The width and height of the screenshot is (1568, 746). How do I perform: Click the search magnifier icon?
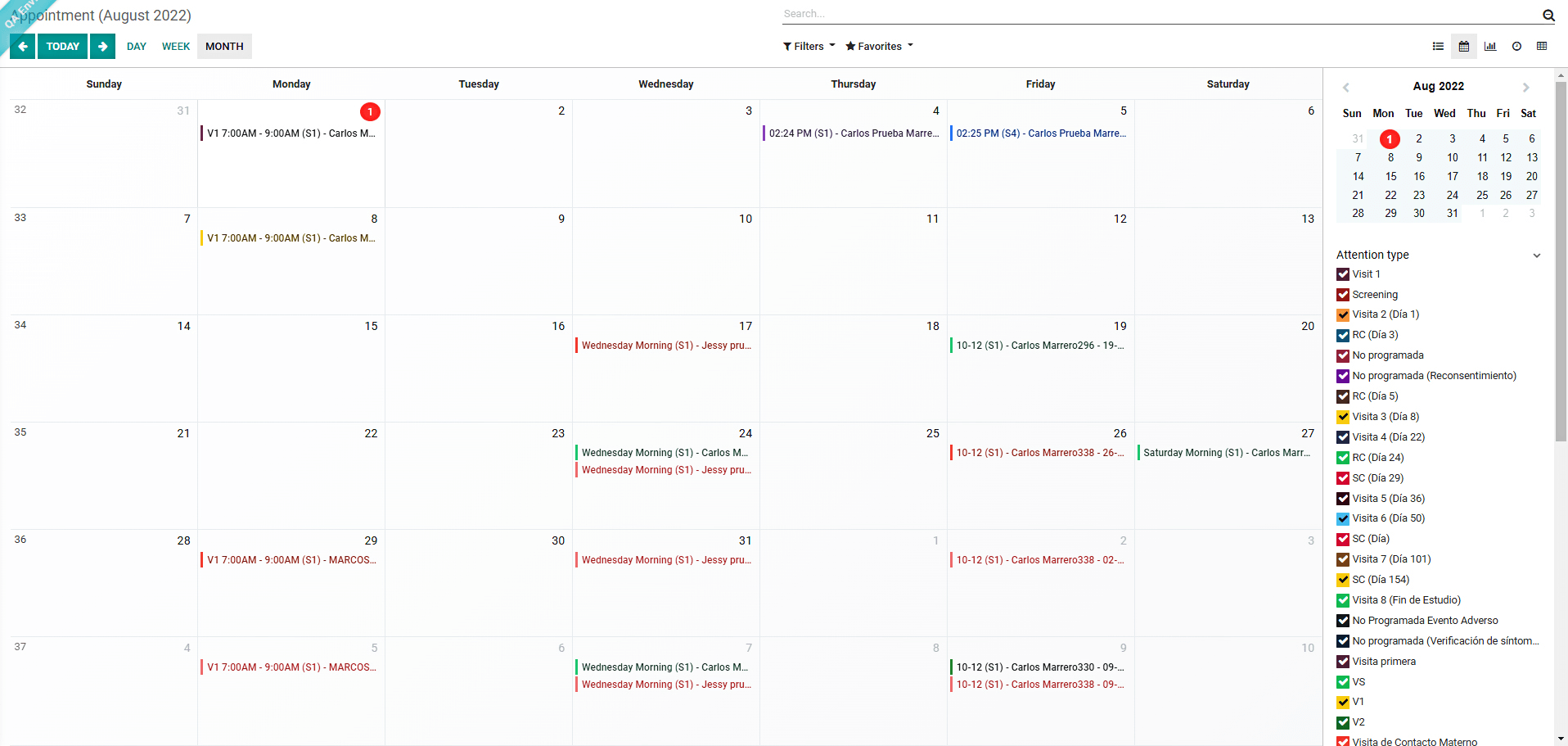coord(1548,15)
